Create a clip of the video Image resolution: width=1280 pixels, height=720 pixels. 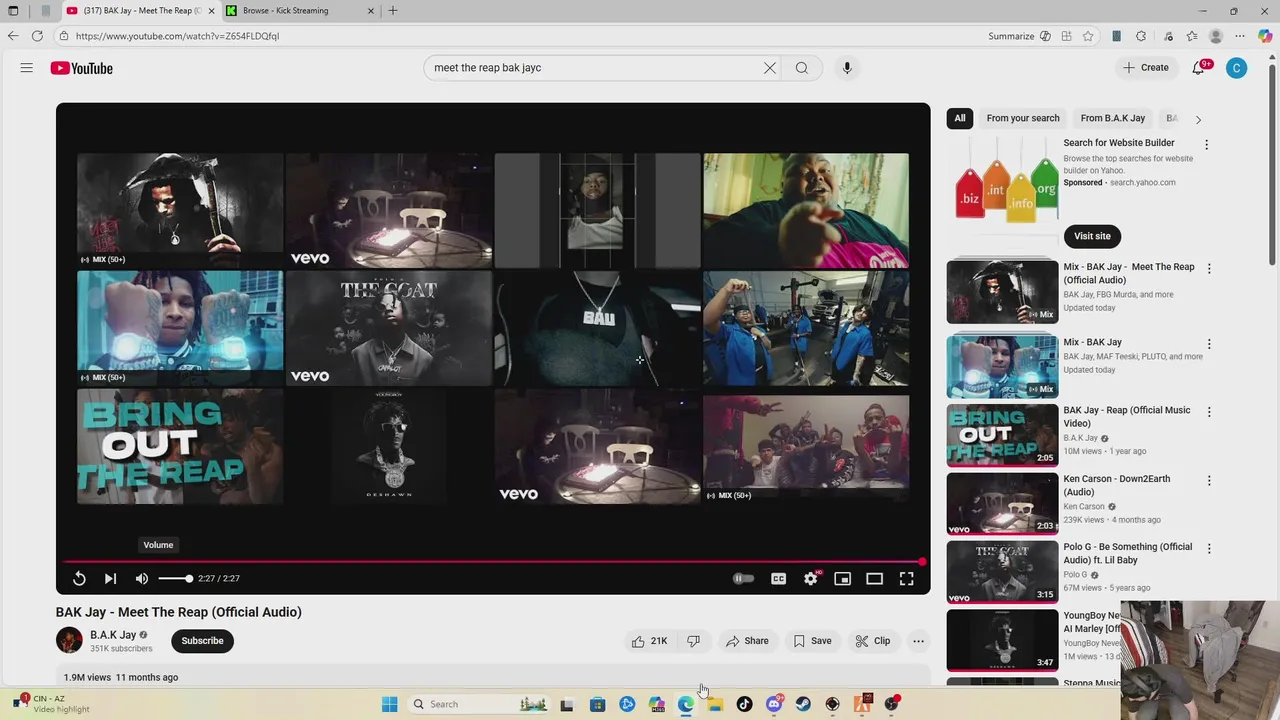tap(873, 641)
